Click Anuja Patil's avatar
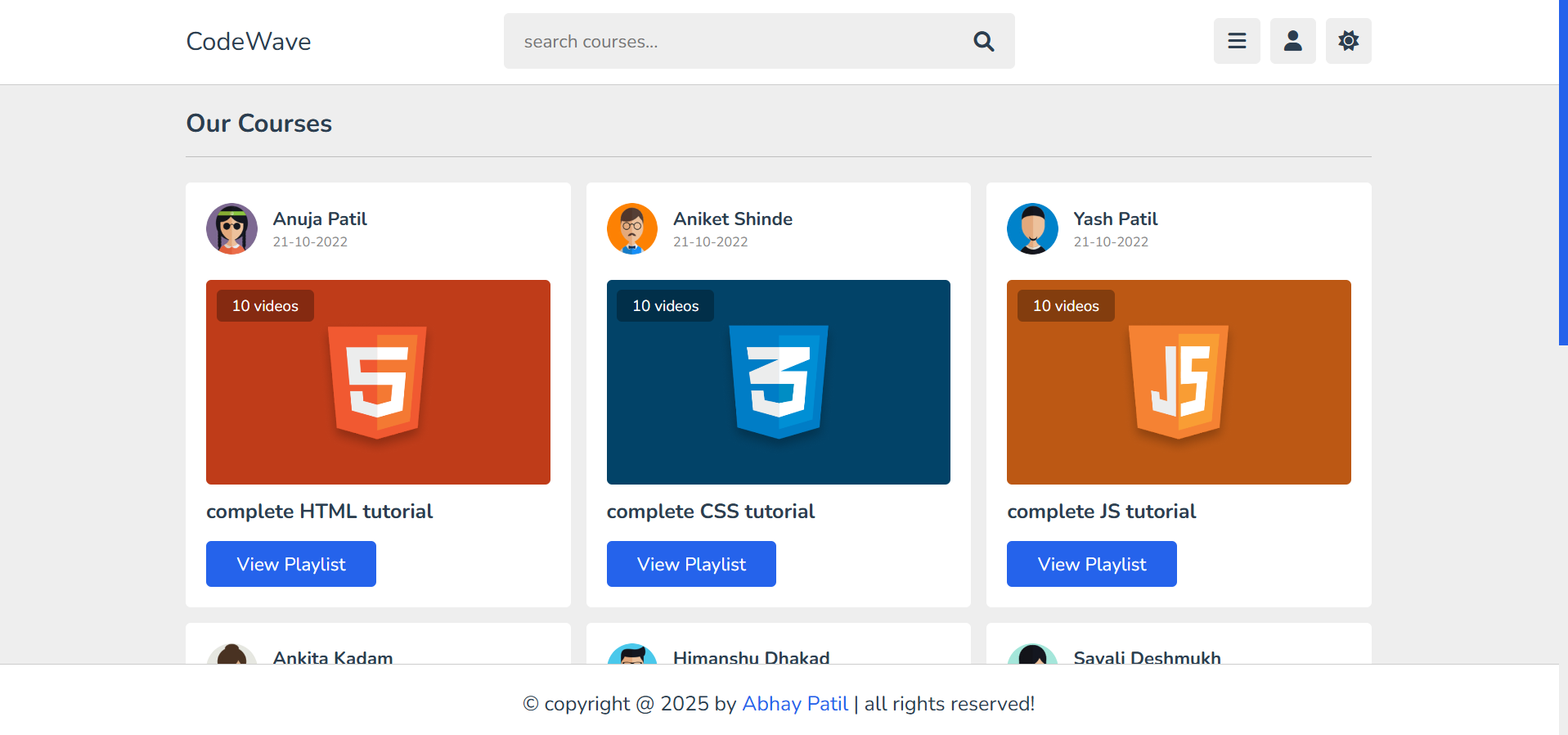Viewport: 1568px width, 735px height. point(231,229)
